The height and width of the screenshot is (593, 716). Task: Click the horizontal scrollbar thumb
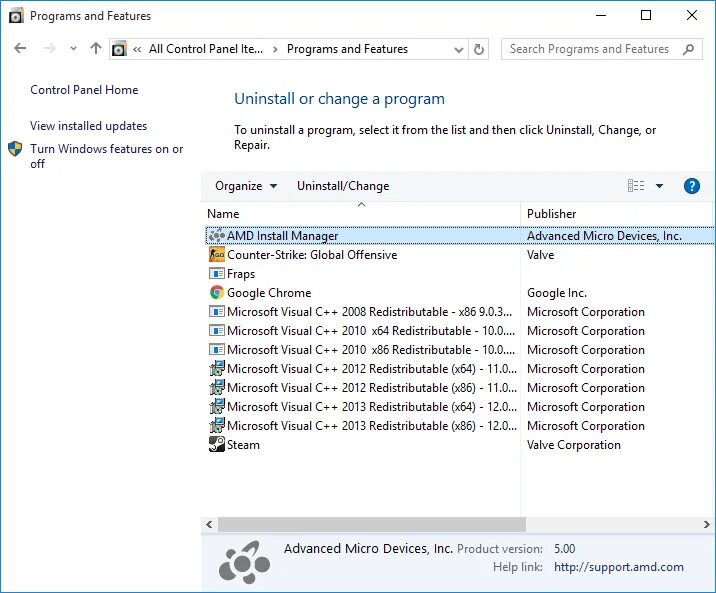click(372, 524)
